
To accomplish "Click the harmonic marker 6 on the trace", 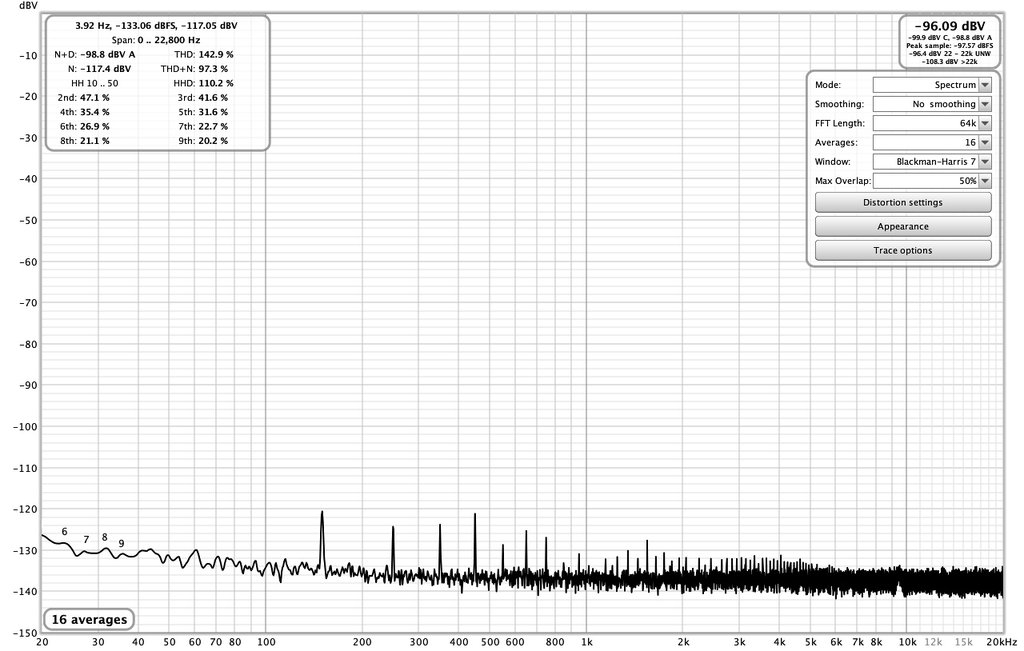I will pos(64,532).
